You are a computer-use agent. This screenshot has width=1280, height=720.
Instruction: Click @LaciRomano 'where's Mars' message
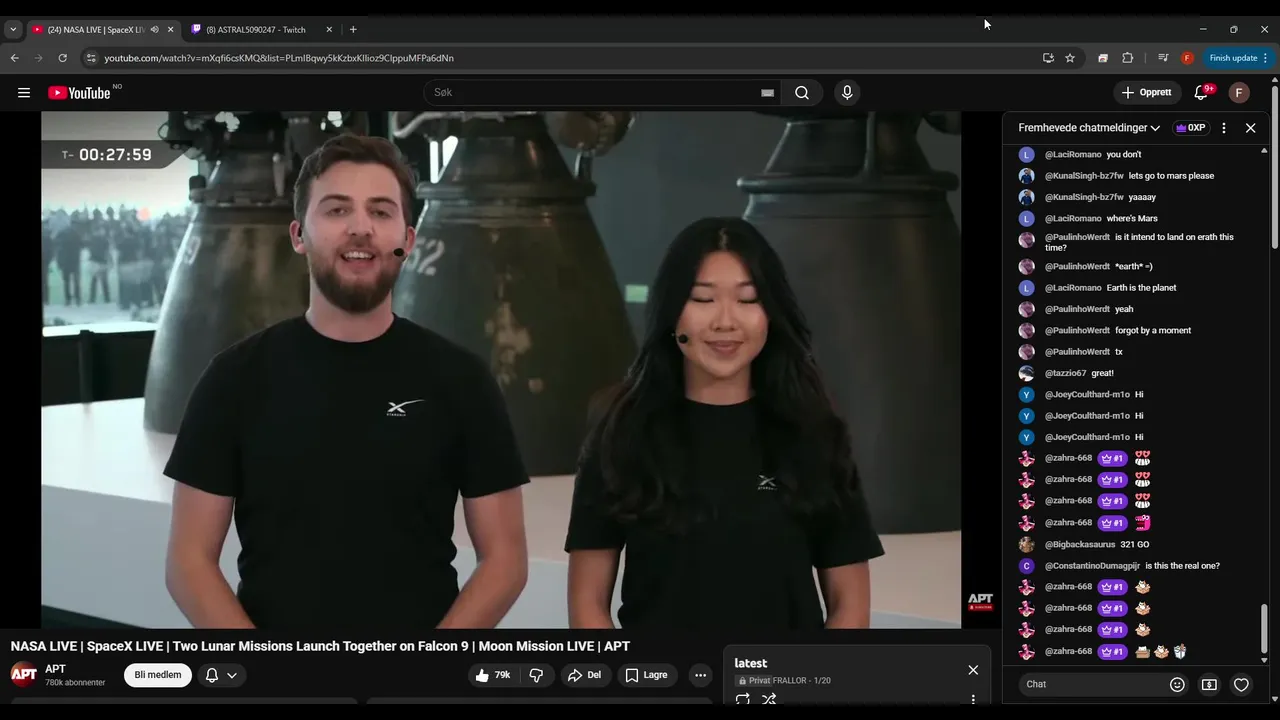click(1134, 218)
